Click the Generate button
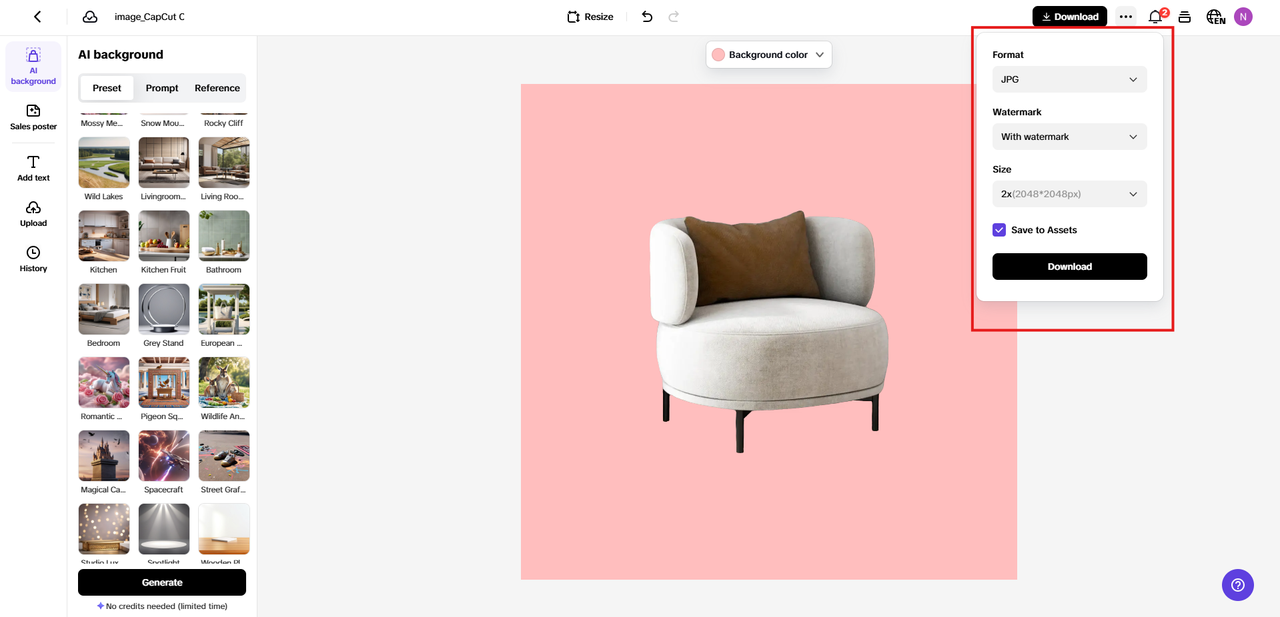Image resolution: width=1280 pixels, height=617 pixels. coord(162,582)
